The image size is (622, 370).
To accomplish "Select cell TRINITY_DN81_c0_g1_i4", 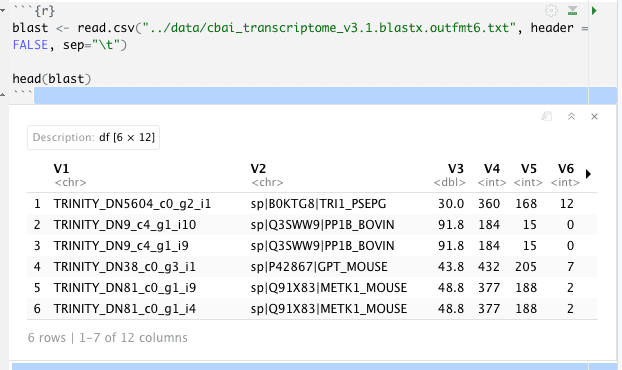I will (x=125, y=309).
